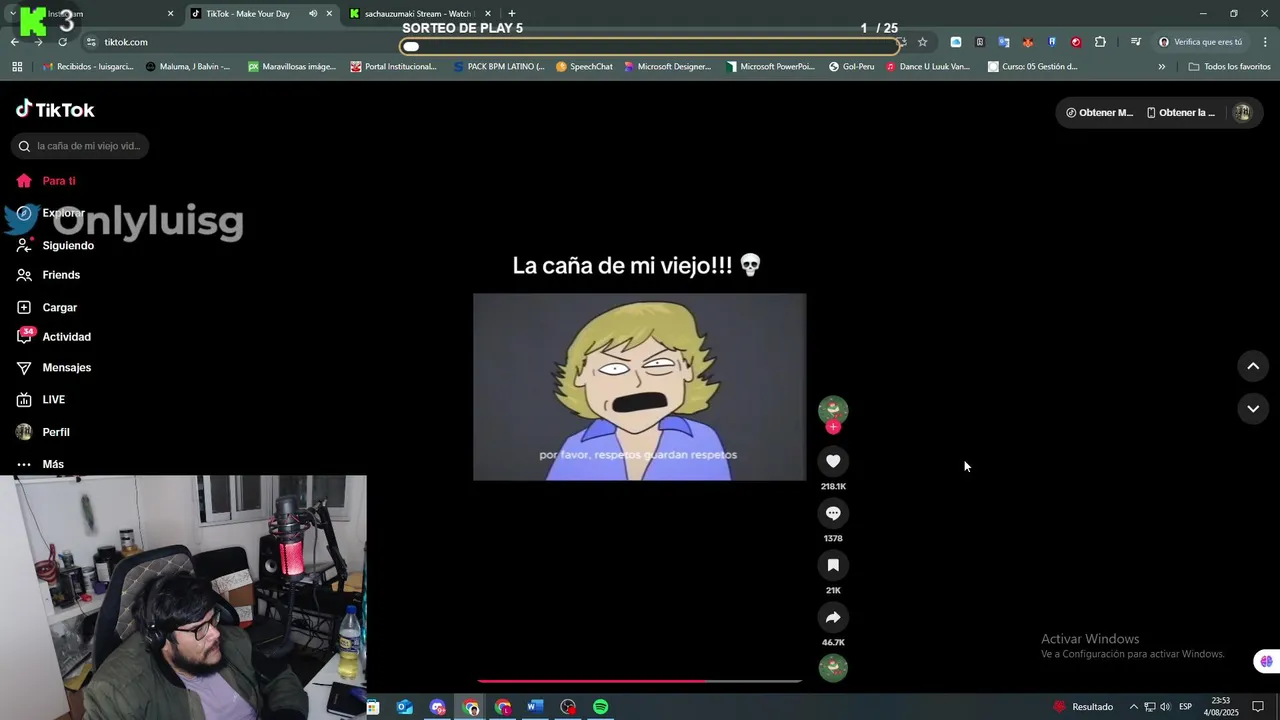Seek on the video progress bar

(640, 681)
